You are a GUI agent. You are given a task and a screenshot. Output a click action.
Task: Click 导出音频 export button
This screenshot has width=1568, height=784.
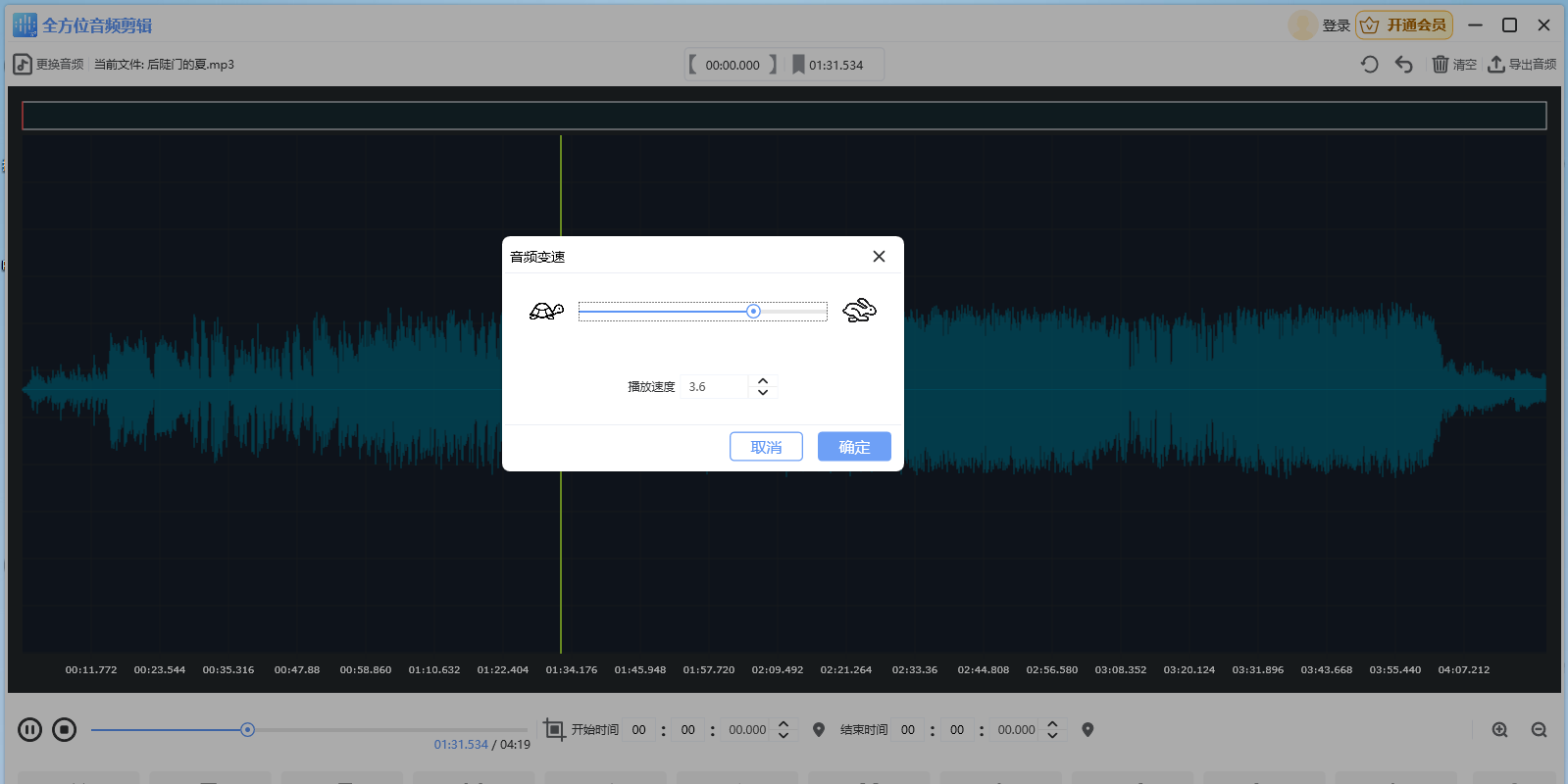click(x=1522, y=65)
